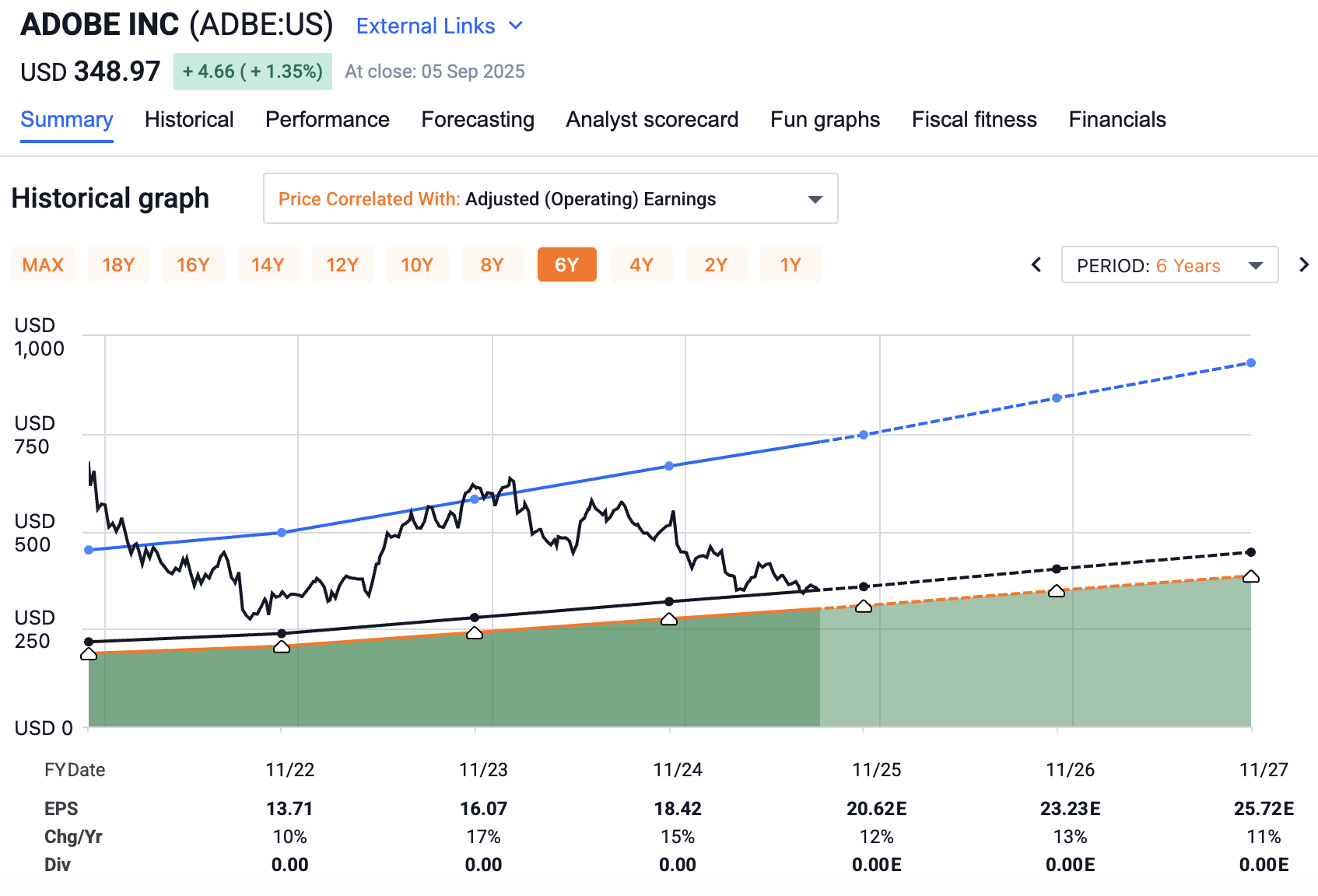Click the blue data point at 11/24
Image resolution: width=1318 pixels, height=896 pixels.
(x=669, y=466)
